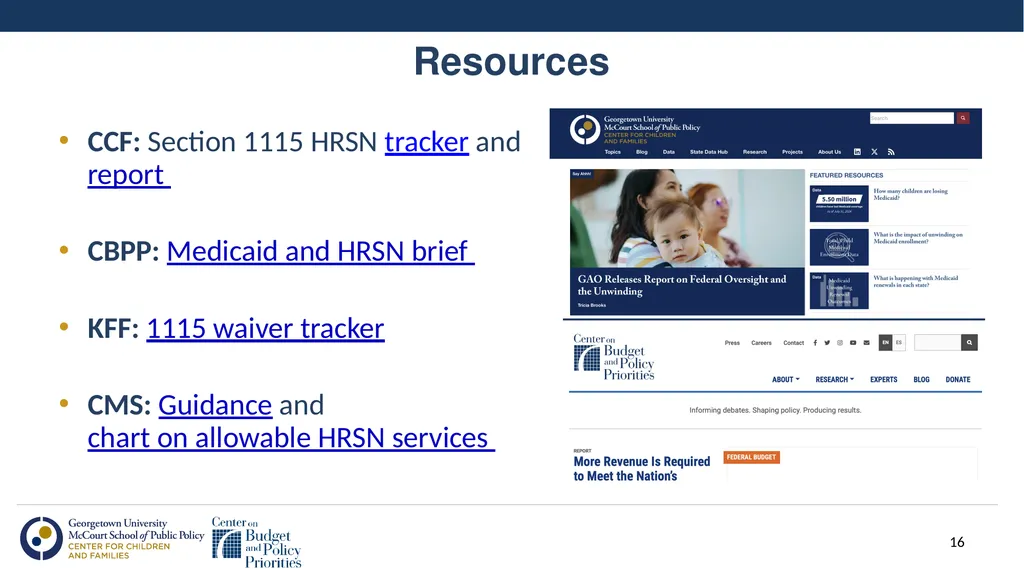Open the About Us menu on CCF site
This screenshot has height=575, width=1024.
click(x=829, y=152)
